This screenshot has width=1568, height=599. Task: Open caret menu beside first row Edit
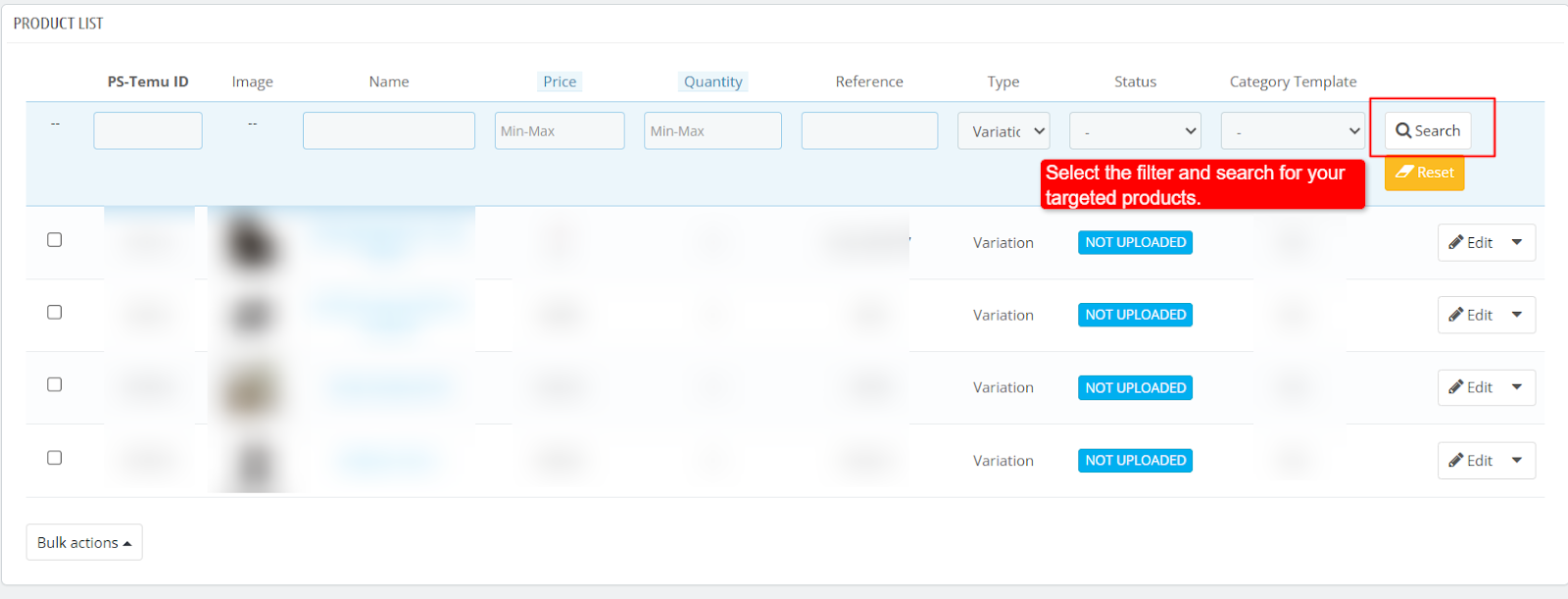[x=1517, y=242]
